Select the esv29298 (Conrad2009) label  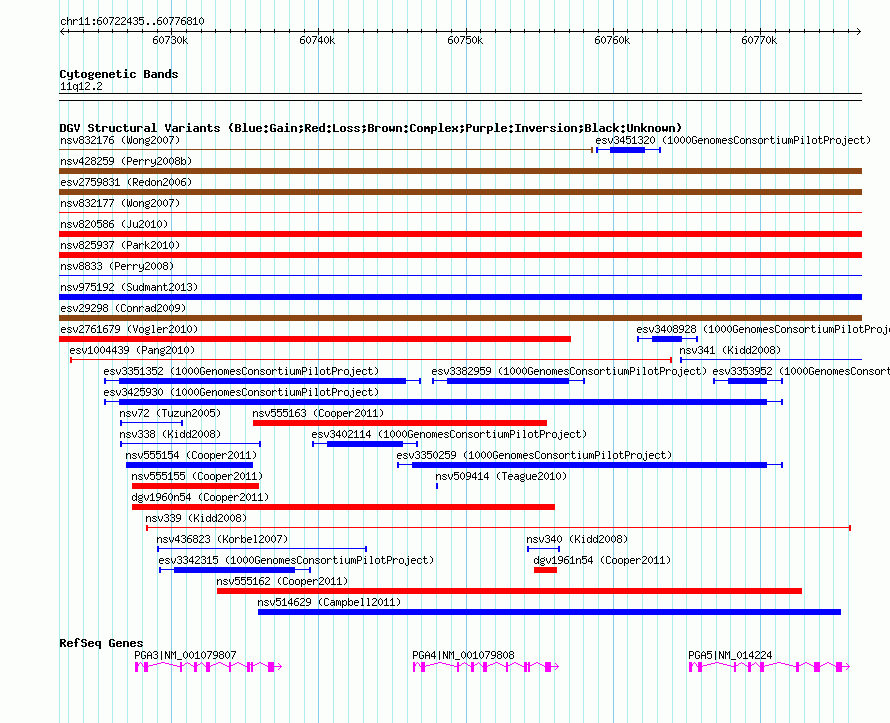(123, 308)
